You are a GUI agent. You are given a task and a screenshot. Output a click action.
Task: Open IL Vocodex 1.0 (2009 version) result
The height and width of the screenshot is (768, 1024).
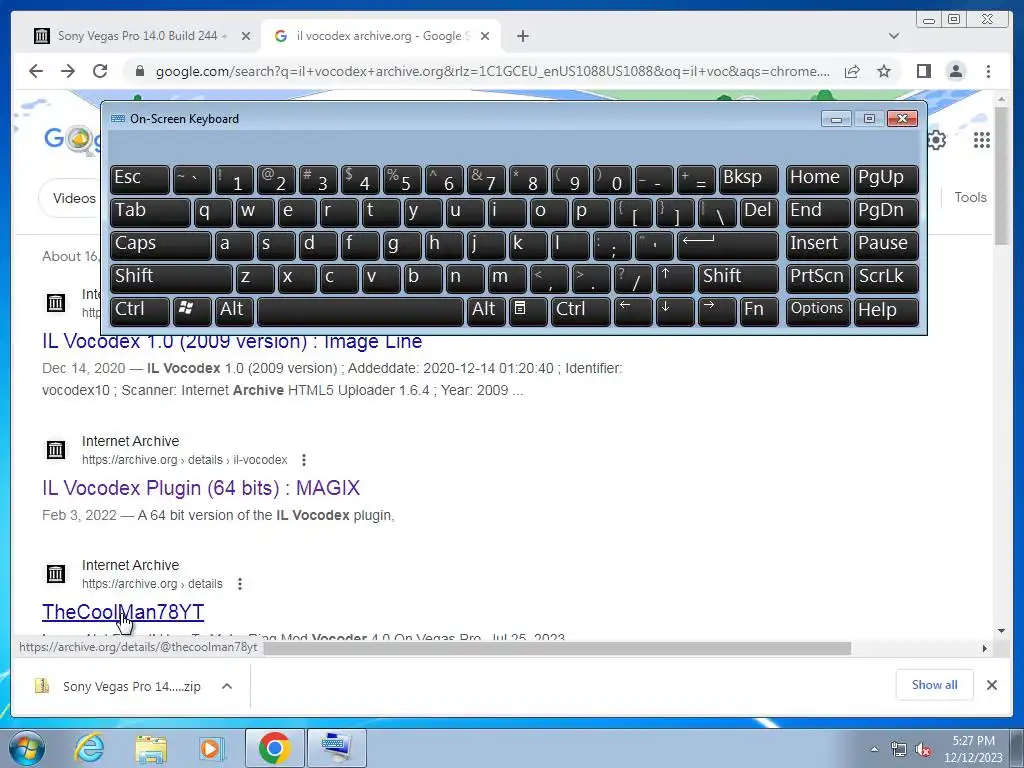point(232,342)
